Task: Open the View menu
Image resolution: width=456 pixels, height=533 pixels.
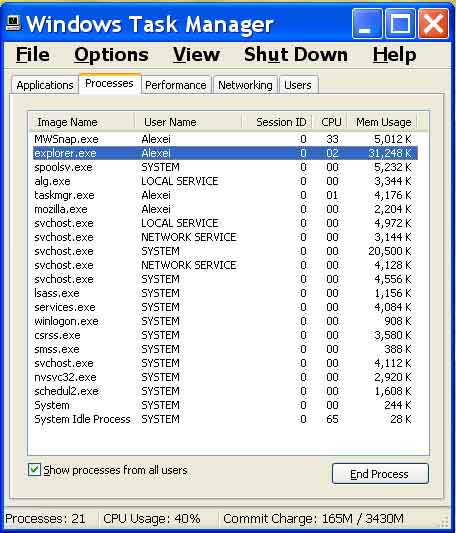Action: tap(196, 55)
